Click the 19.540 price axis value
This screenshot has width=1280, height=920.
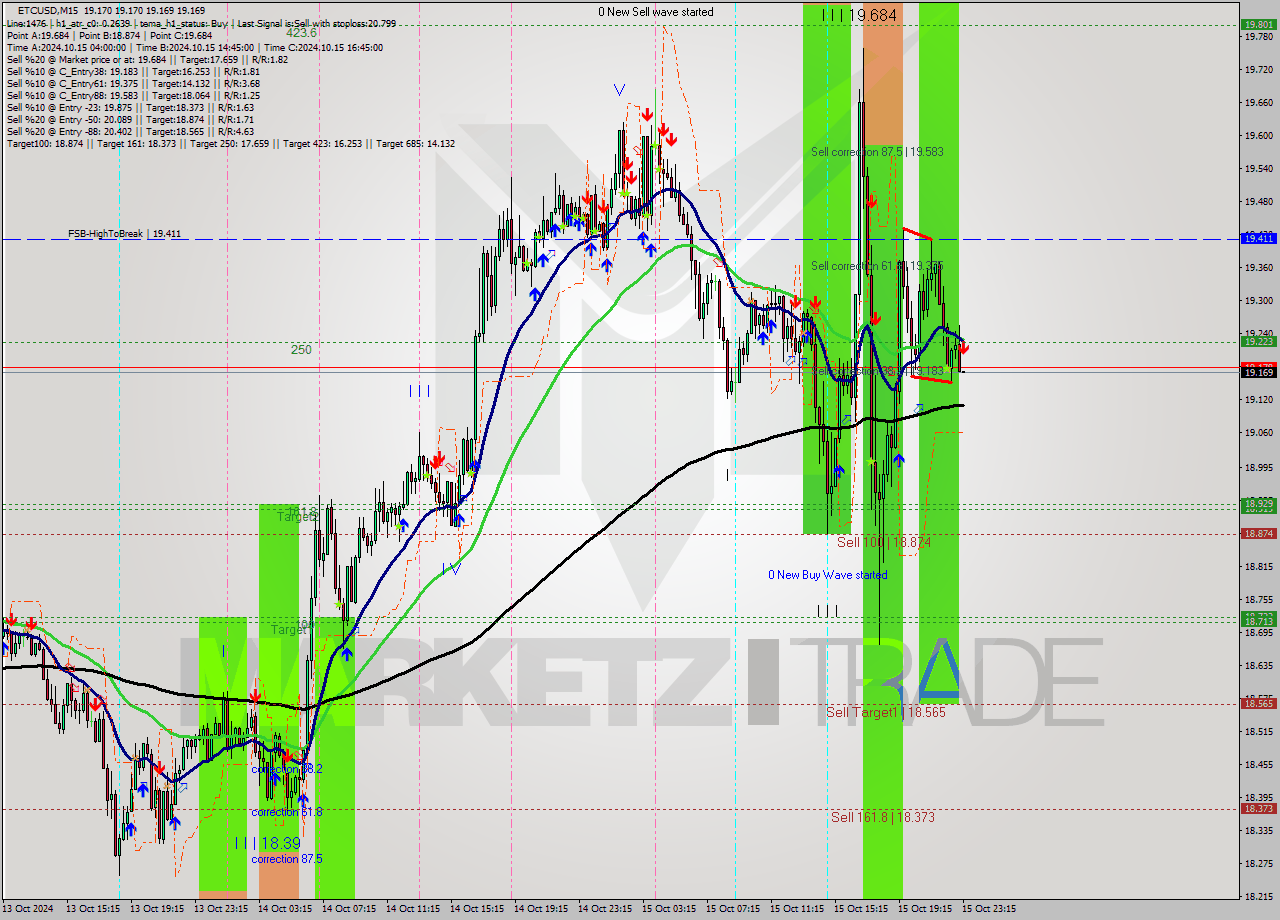tap(1257, 168)
